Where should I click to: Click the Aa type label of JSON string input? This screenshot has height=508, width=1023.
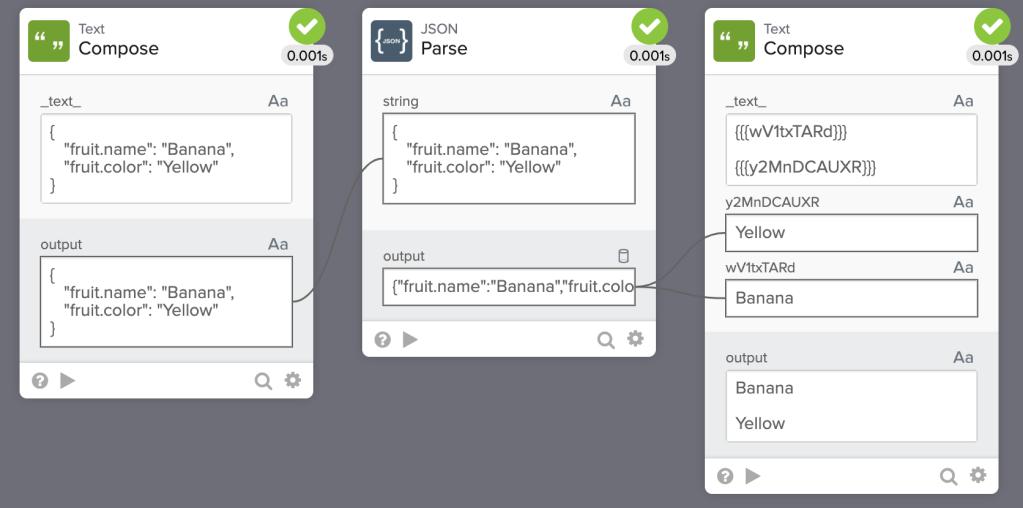coord(621,101)
